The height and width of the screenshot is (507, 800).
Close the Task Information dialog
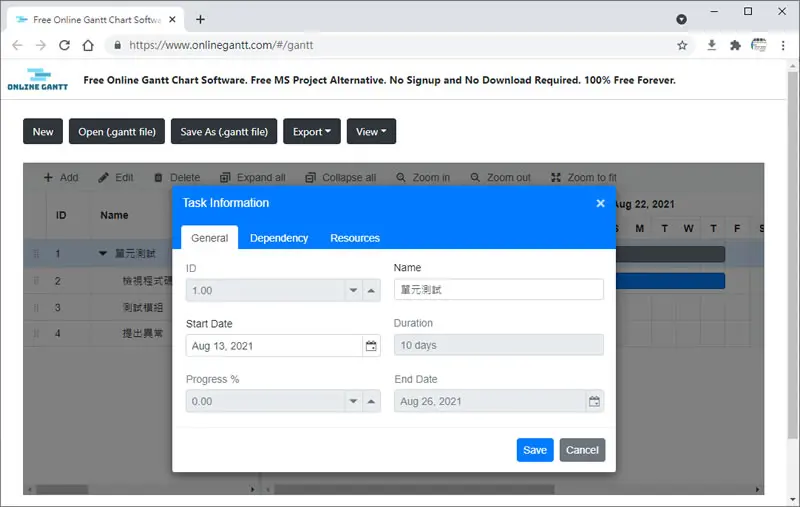coord(601,203)
